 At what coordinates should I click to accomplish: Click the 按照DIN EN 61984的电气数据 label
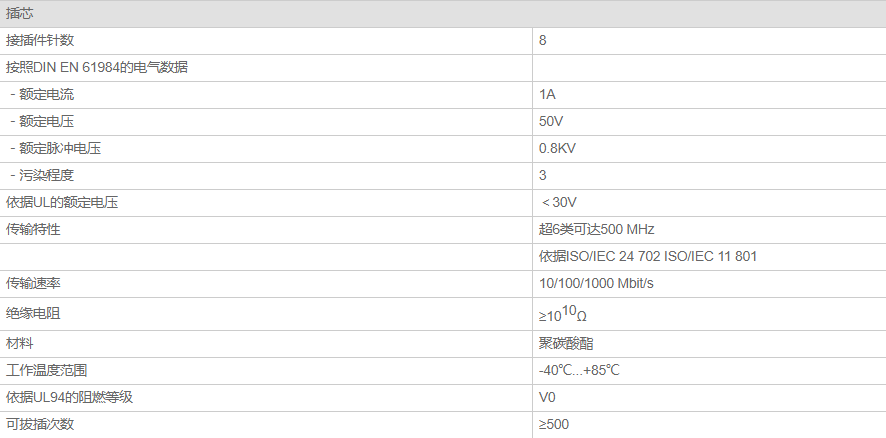97,68
